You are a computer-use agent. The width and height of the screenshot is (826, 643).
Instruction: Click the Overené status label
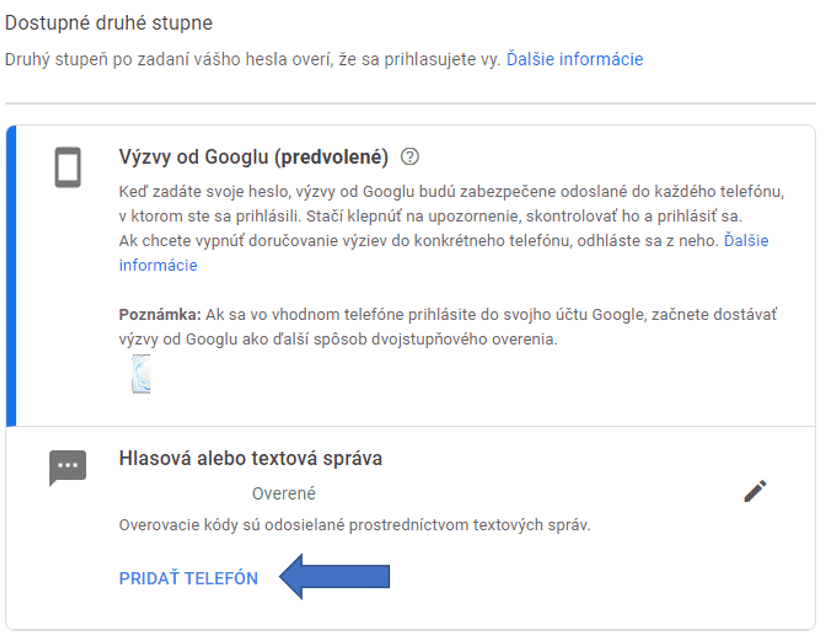(284, 494)
